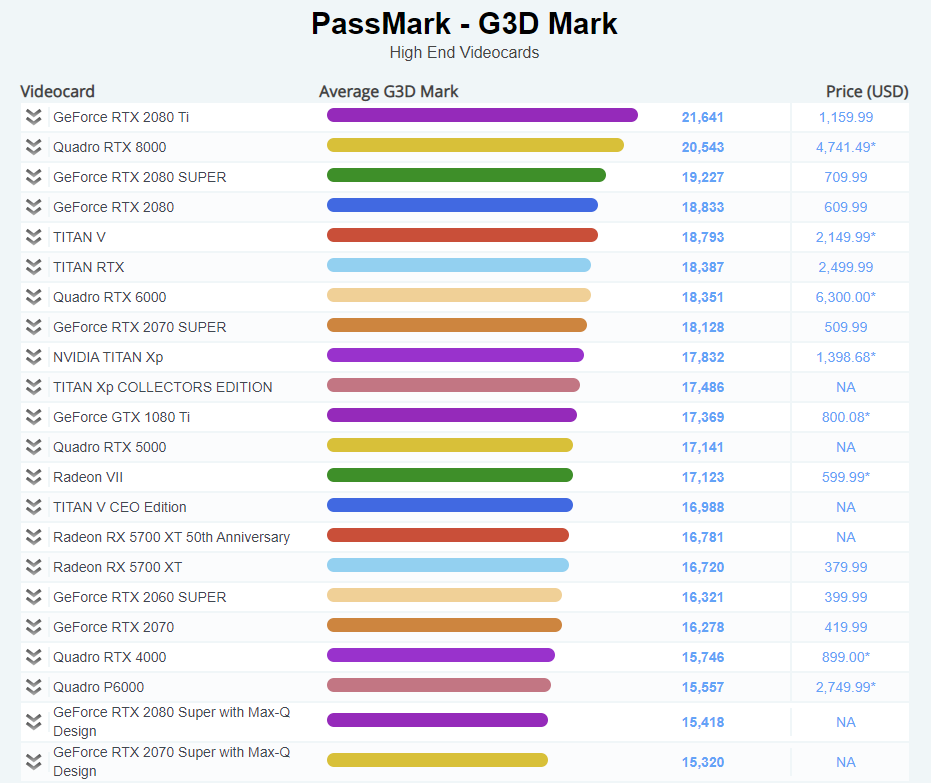Expand the NVIDIA TITAN Xp row chevron

tap(34, 357)
